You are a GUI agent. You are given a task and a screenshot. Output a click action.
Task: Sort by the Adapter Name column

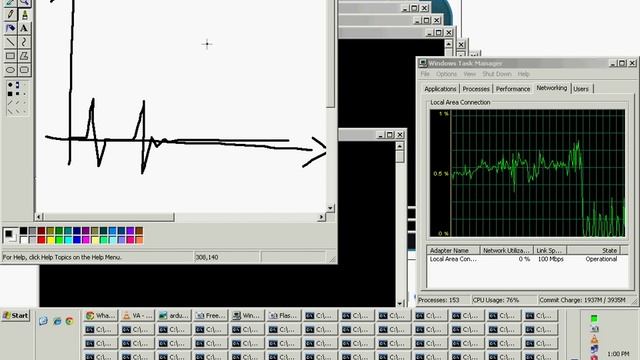tap(453, 250)
